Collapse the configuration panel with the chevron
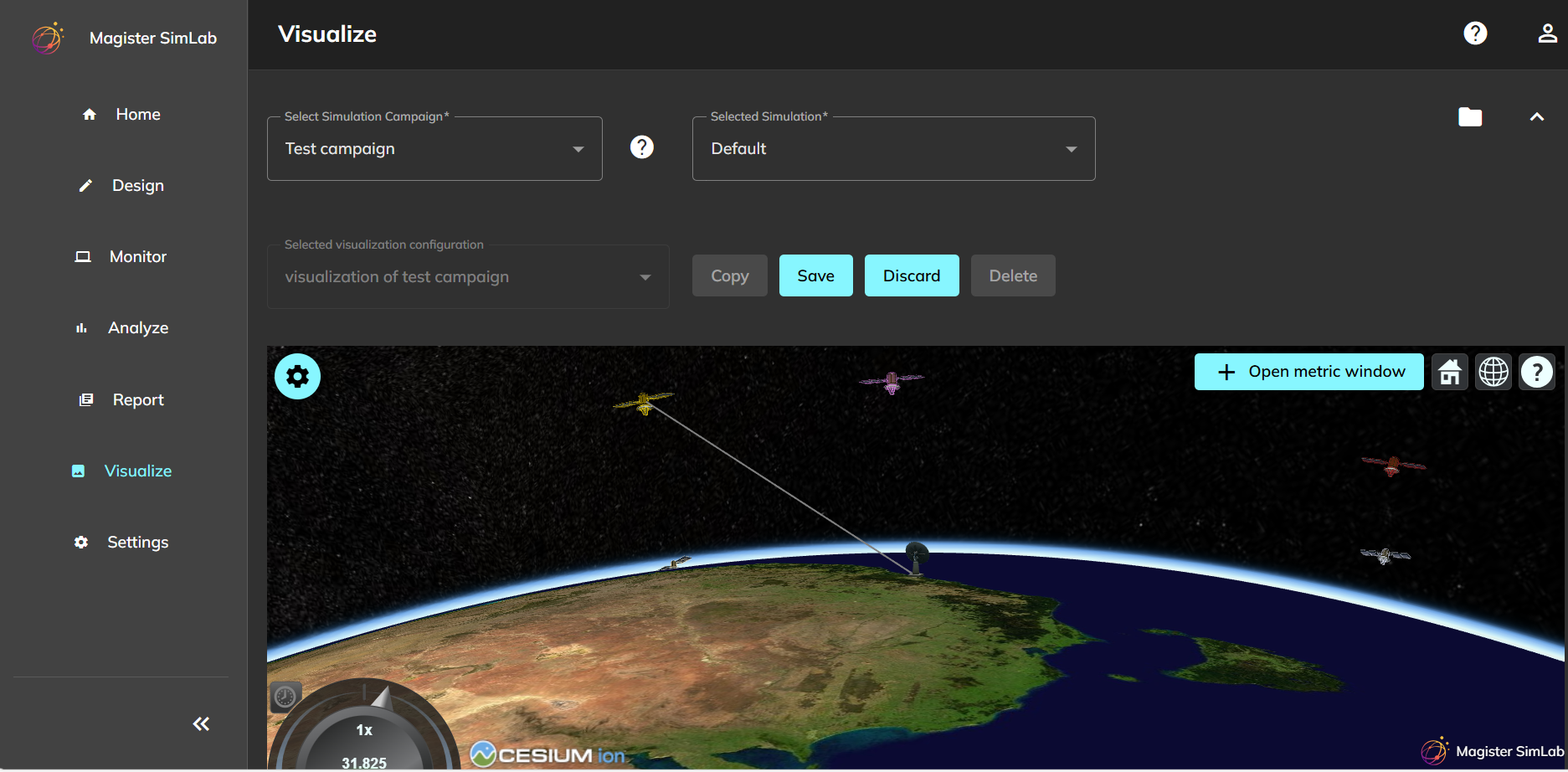 [x=1537, y=116]
